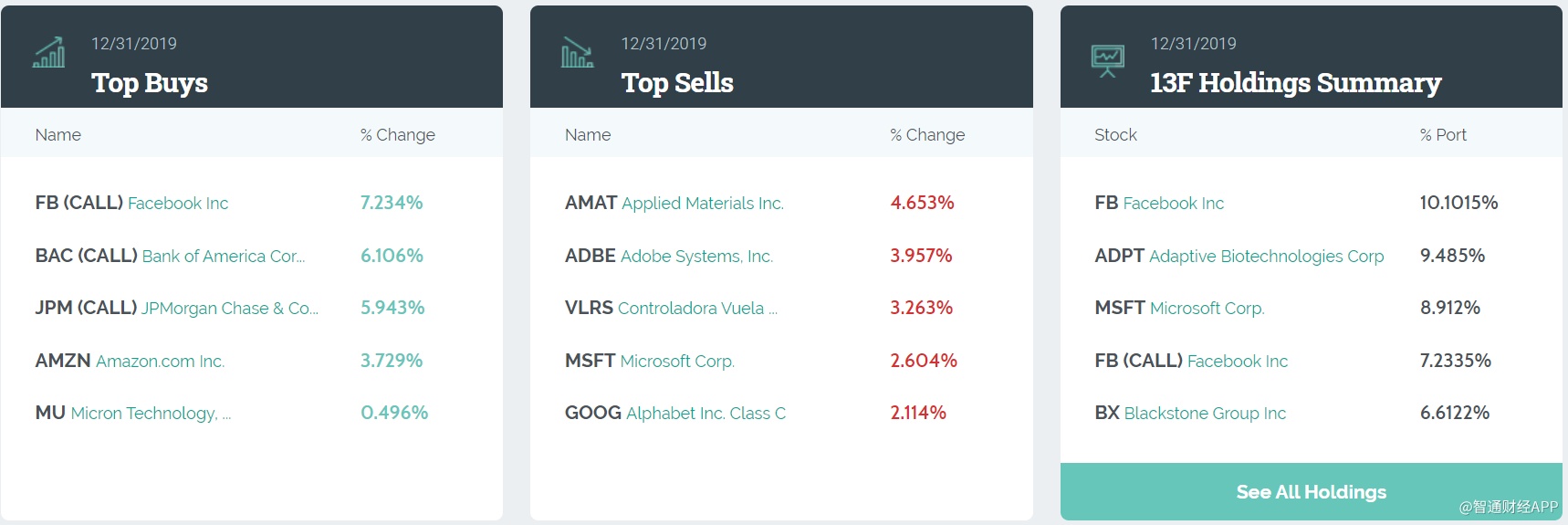Click the 13F Holdings presentation board icon
Image resolution: width=1568 pixels, height=525 pixels.
[1107, 60]
